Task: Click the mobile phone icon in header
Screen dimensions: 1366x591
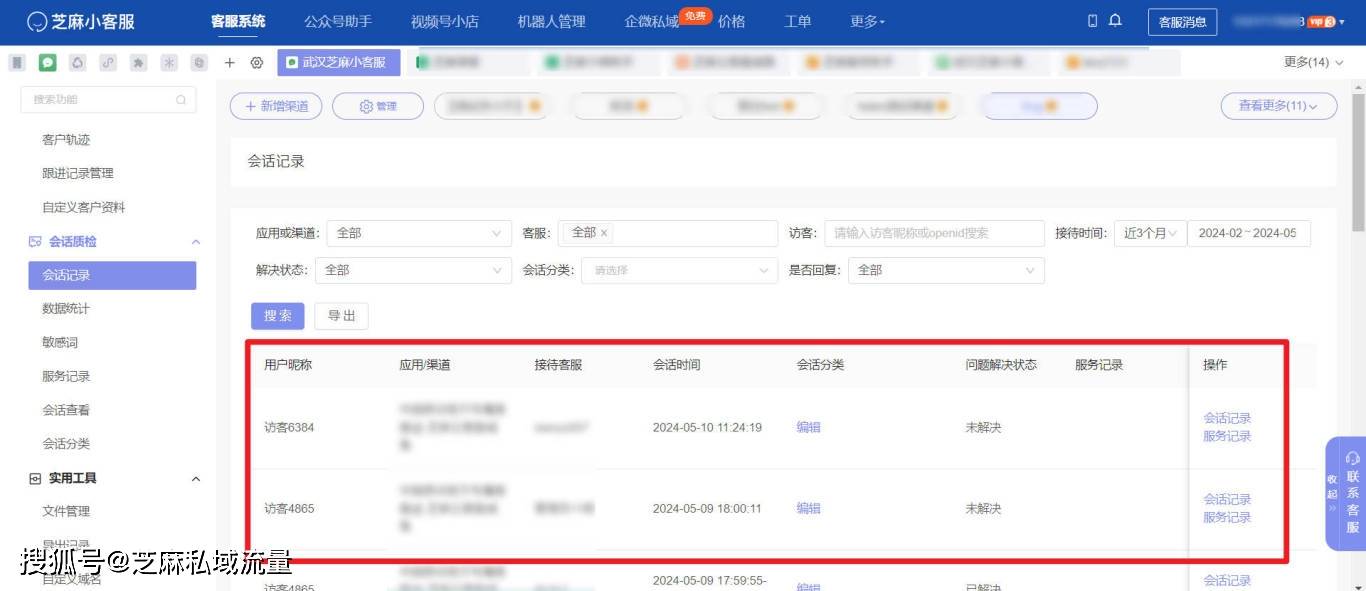Action: click(1093, 21)
